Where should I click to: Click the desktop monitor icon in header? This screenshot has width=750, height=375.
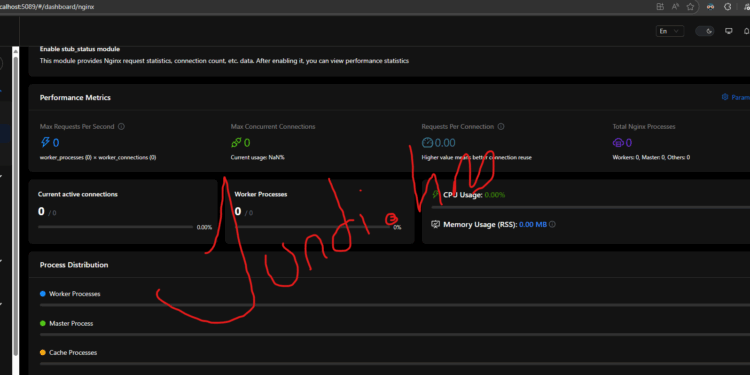[729, 31]
